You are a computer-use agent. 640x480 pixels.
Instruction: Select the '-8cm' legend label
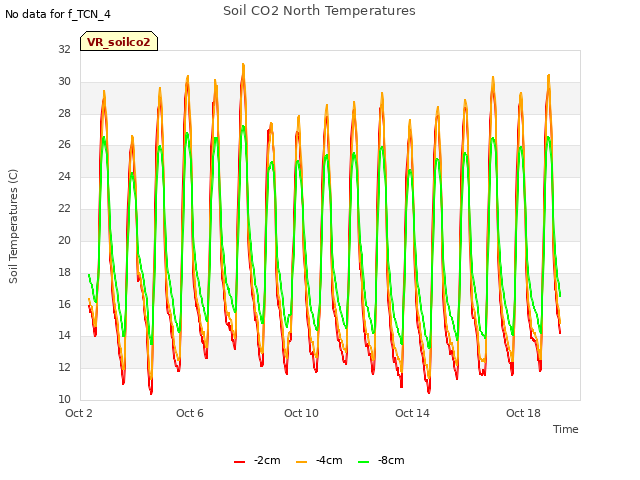pos(391,460)
